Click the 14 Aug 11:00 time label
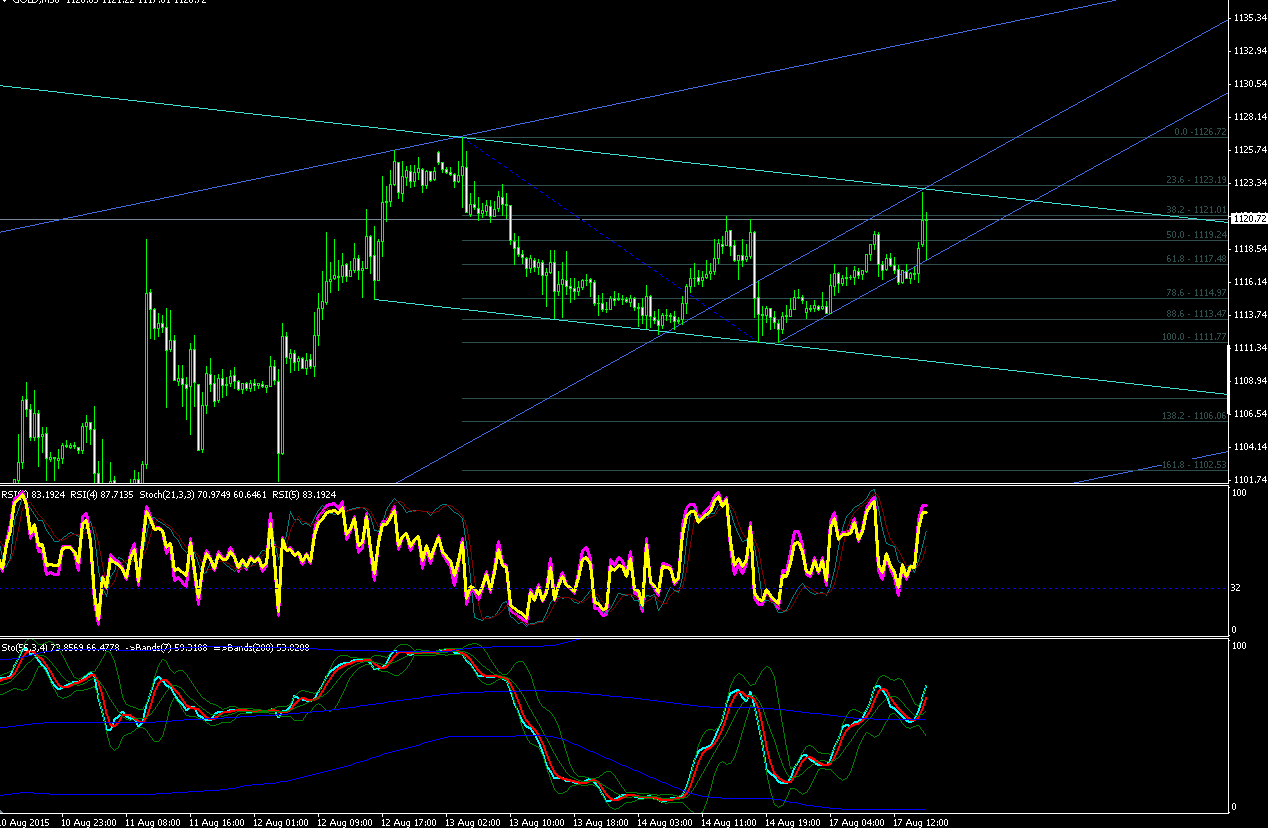The image size is (1268, 828). [x=728, y=822]
